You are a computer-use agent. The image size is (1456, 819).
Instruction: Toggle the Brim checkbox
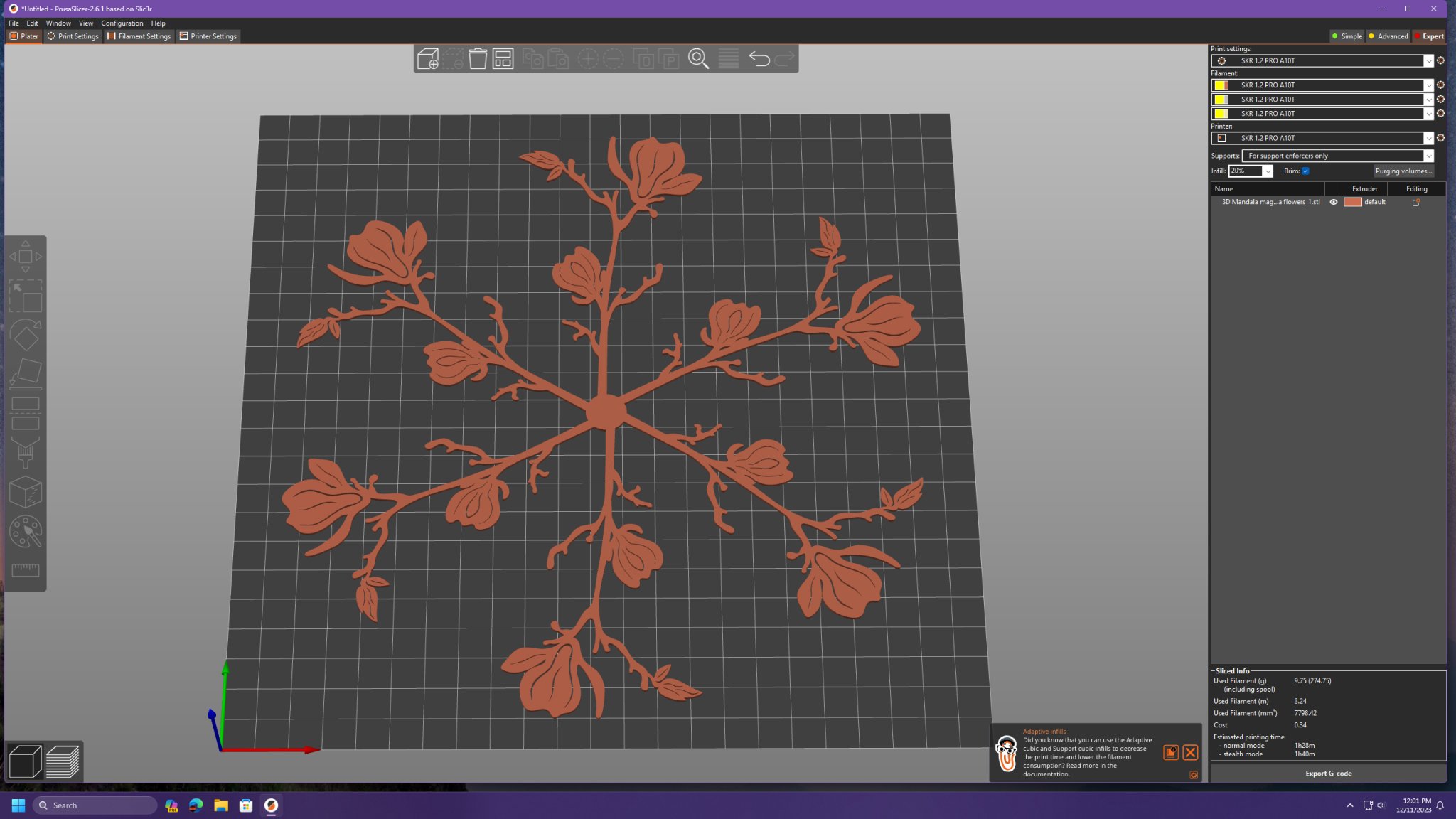[1305, 171]
